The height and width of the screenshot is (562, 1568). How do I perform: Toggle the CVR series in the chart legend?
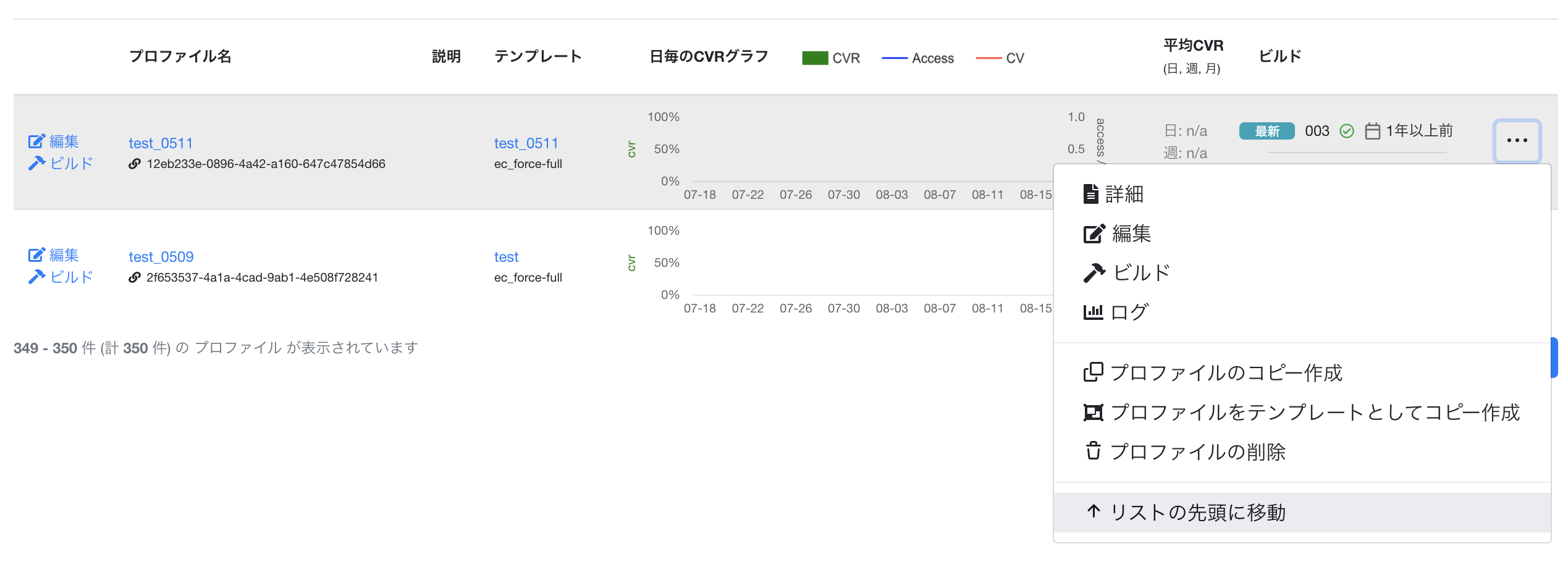click(831, 58)
